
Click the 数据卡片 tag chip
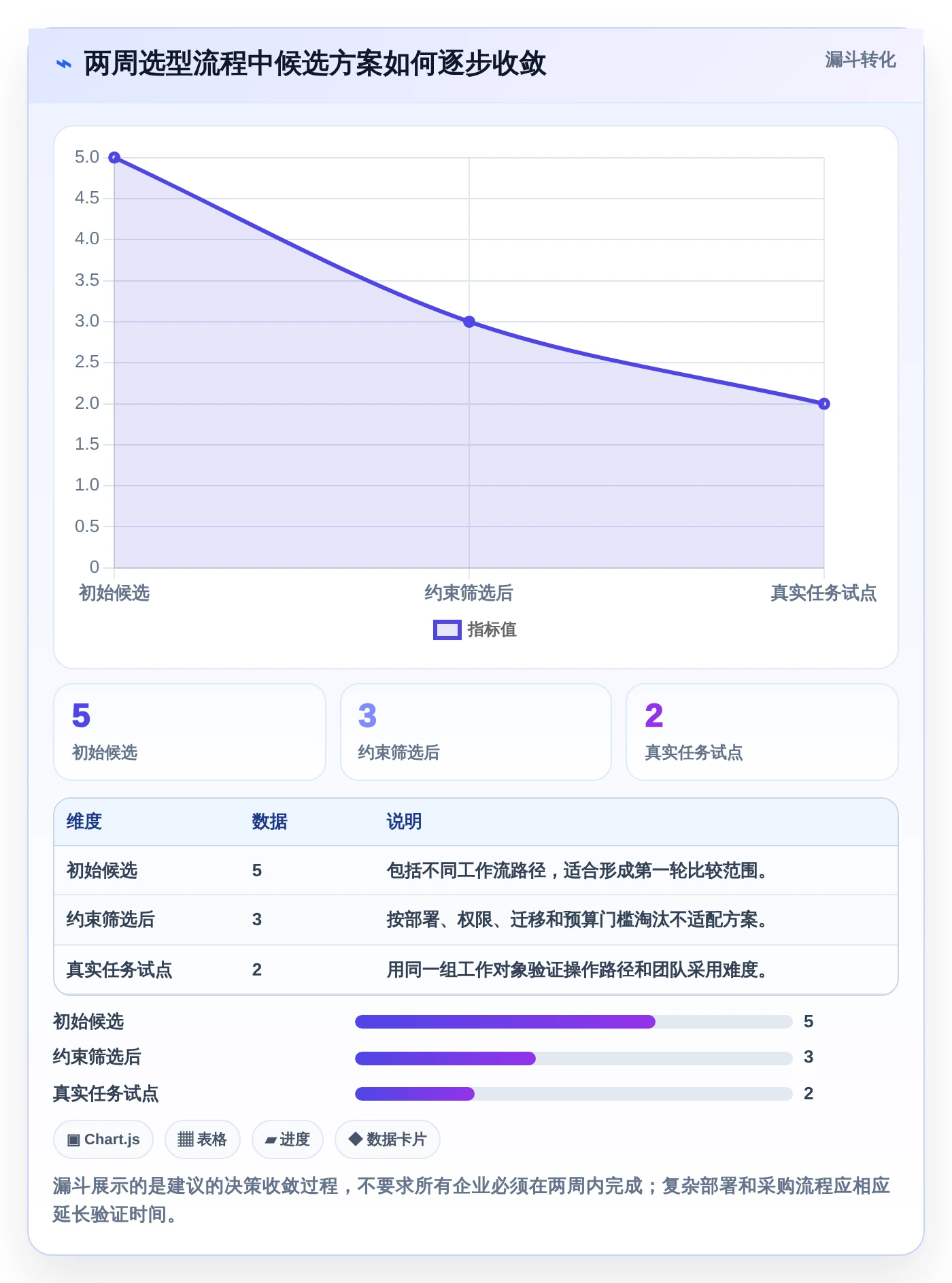388,1139
